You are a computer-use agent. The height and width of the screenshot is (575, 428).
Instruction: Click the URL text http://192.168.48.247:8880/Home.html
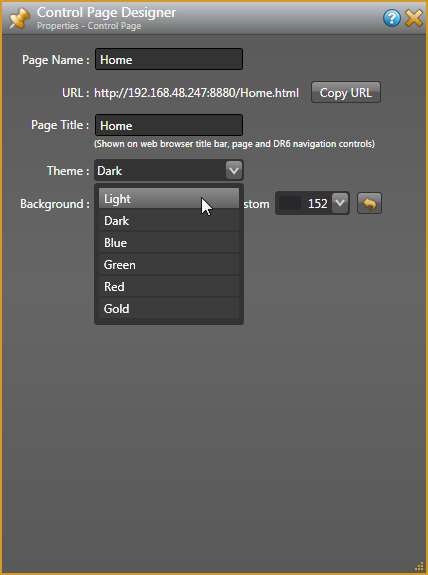[196, 93]
